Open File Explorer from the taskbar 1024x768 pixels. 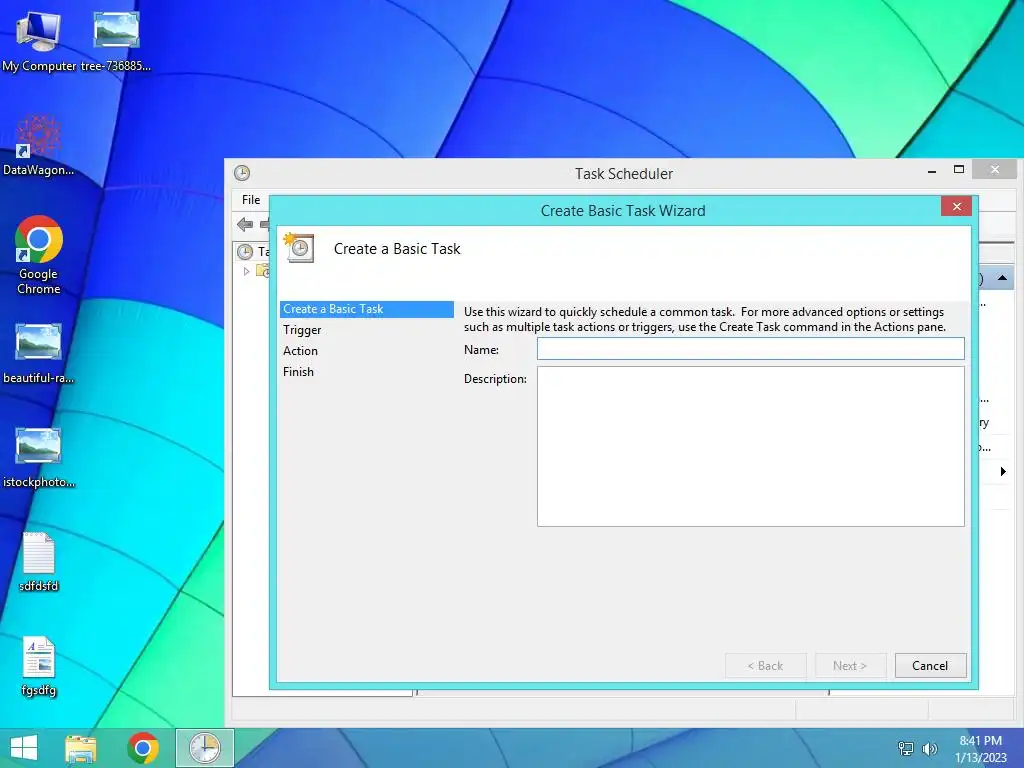tap(81, 748)
